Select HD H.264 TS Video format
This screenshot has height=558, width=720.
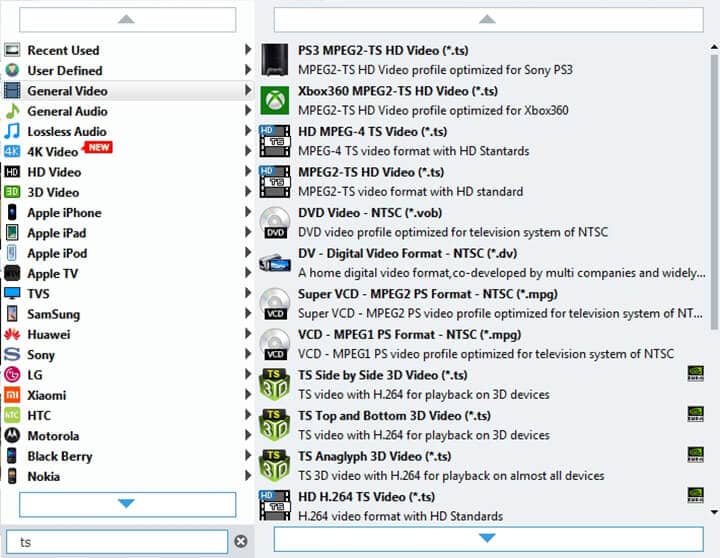tap(481, 507)
